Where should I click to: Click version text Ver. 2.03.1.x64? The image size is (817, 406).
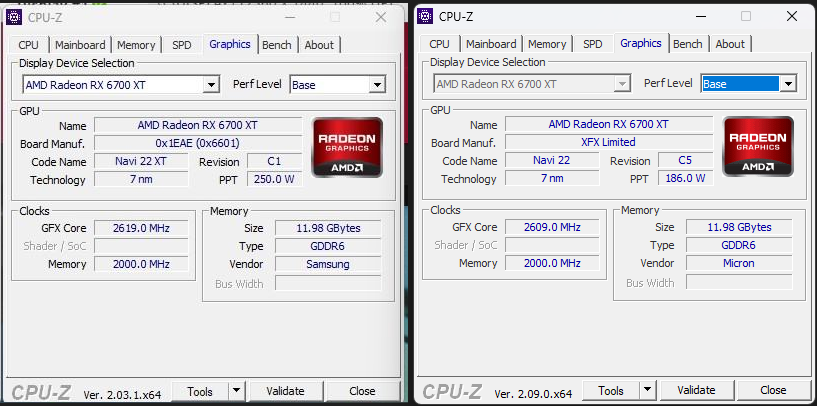[x=122, y=394]
